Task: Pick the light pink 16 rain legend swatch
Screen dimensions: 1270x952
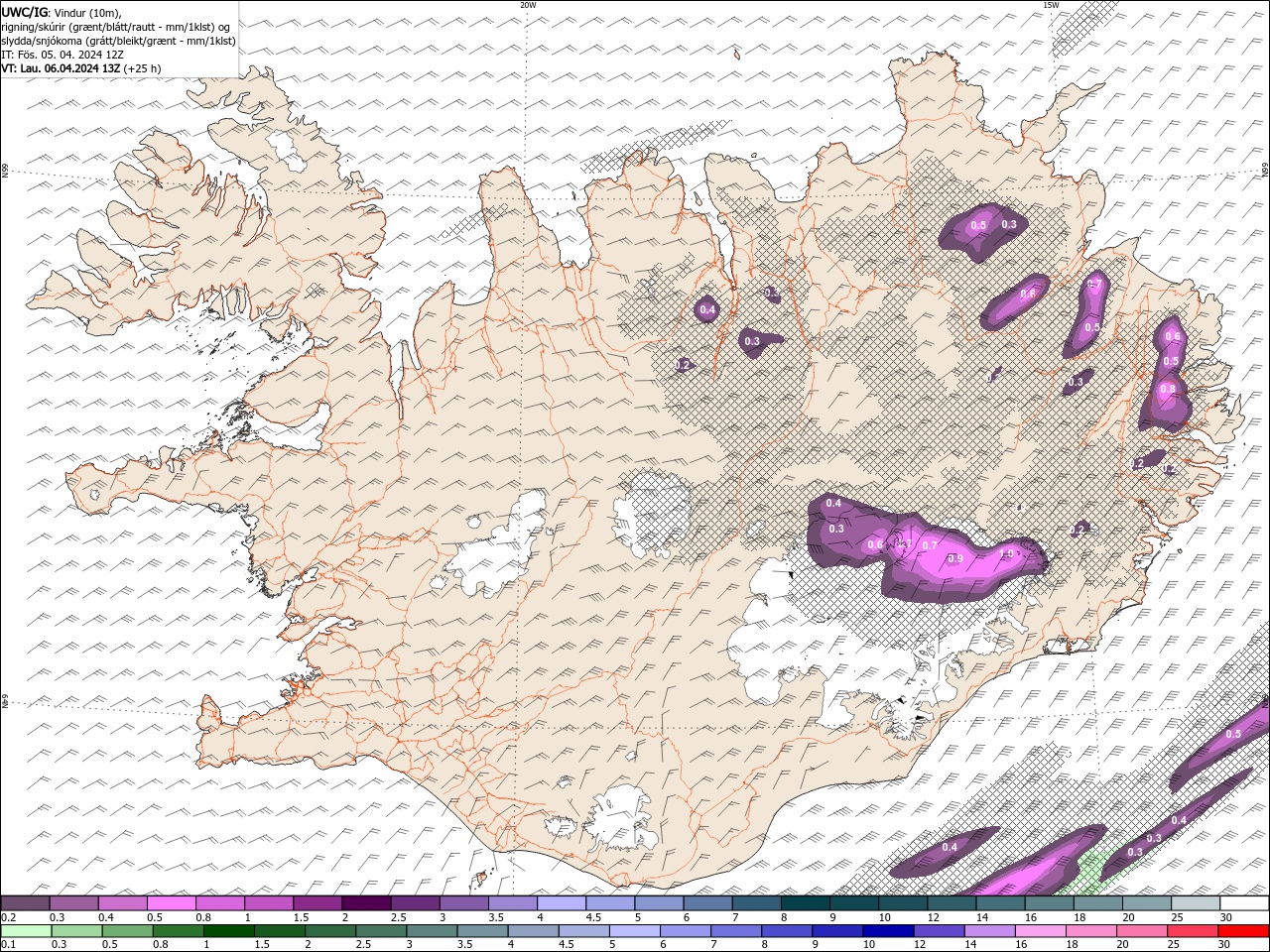Action: click(1040, 930)
